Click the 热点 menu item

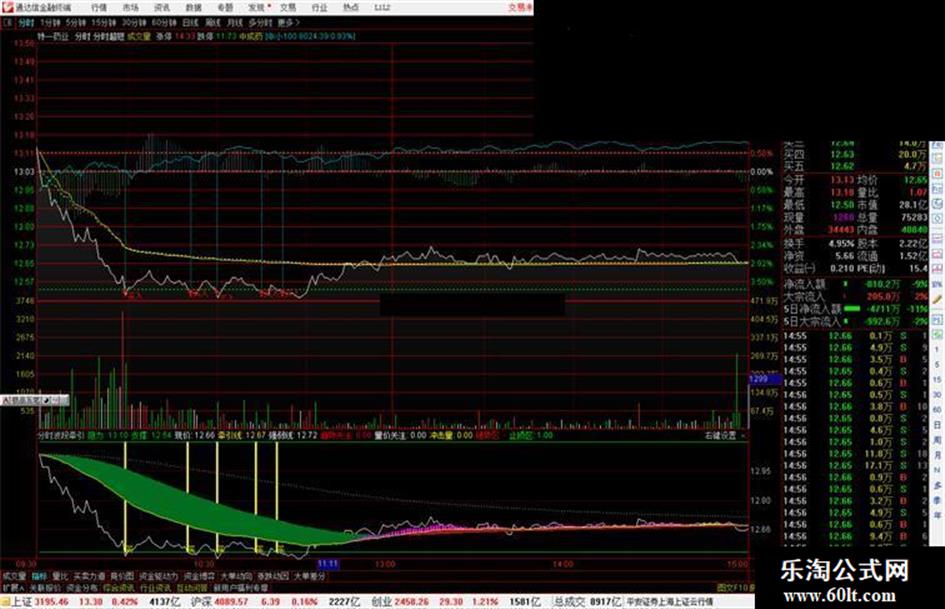tap(351, 8)
